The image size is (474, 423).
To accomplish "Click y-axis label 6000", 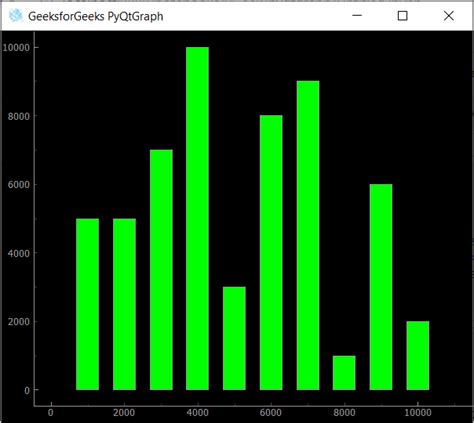I will click(19, 185).
